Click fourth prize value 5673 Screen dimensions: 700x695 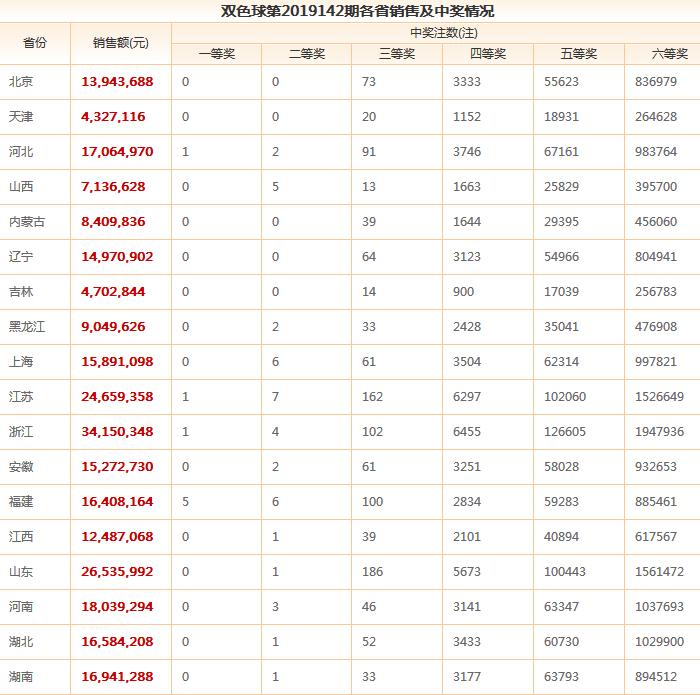coord(467,572)
